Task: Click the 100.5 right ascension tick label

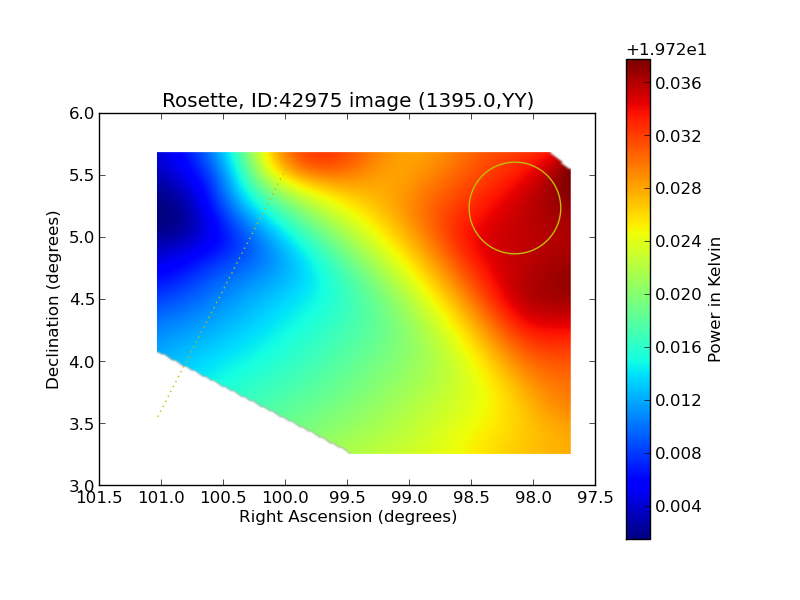Action: 223,497
